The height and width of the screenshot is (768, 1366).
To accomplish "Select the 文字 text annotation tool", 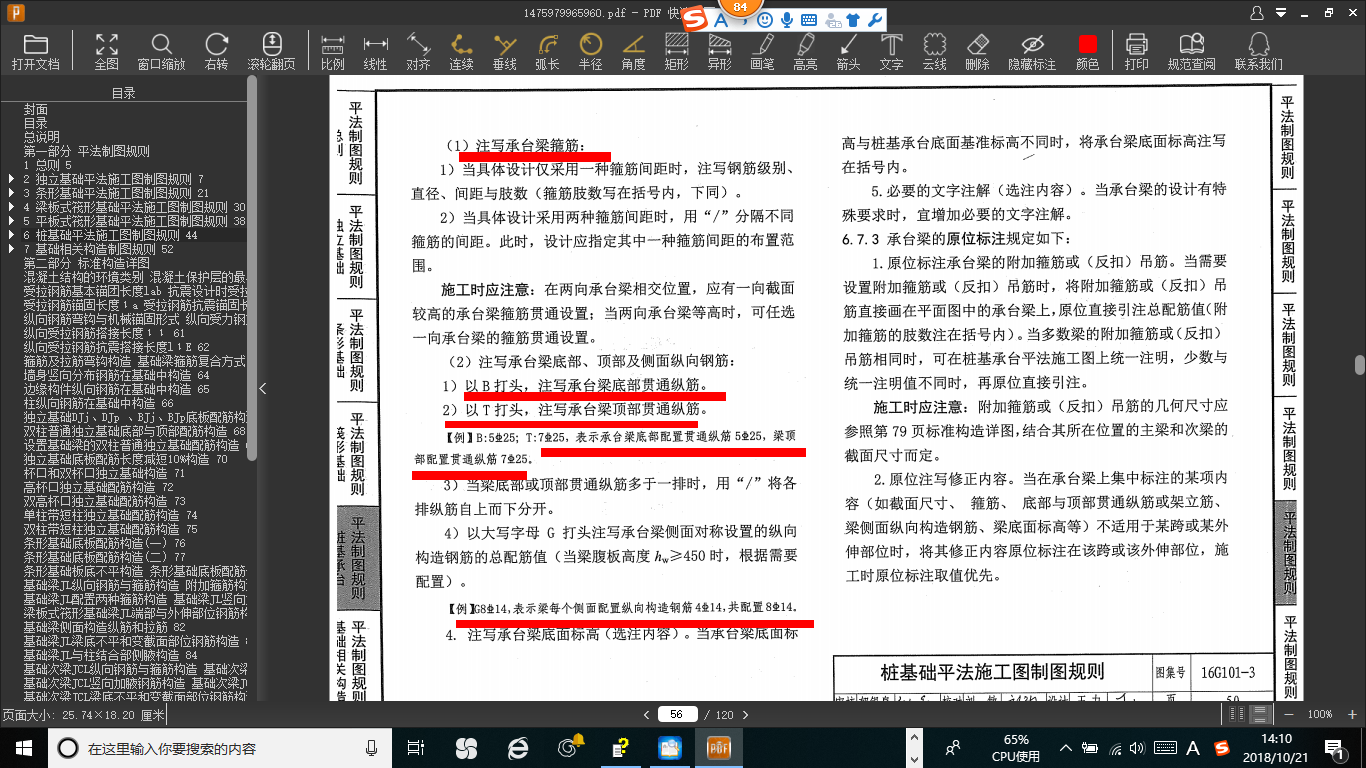I will click(891, 52).
